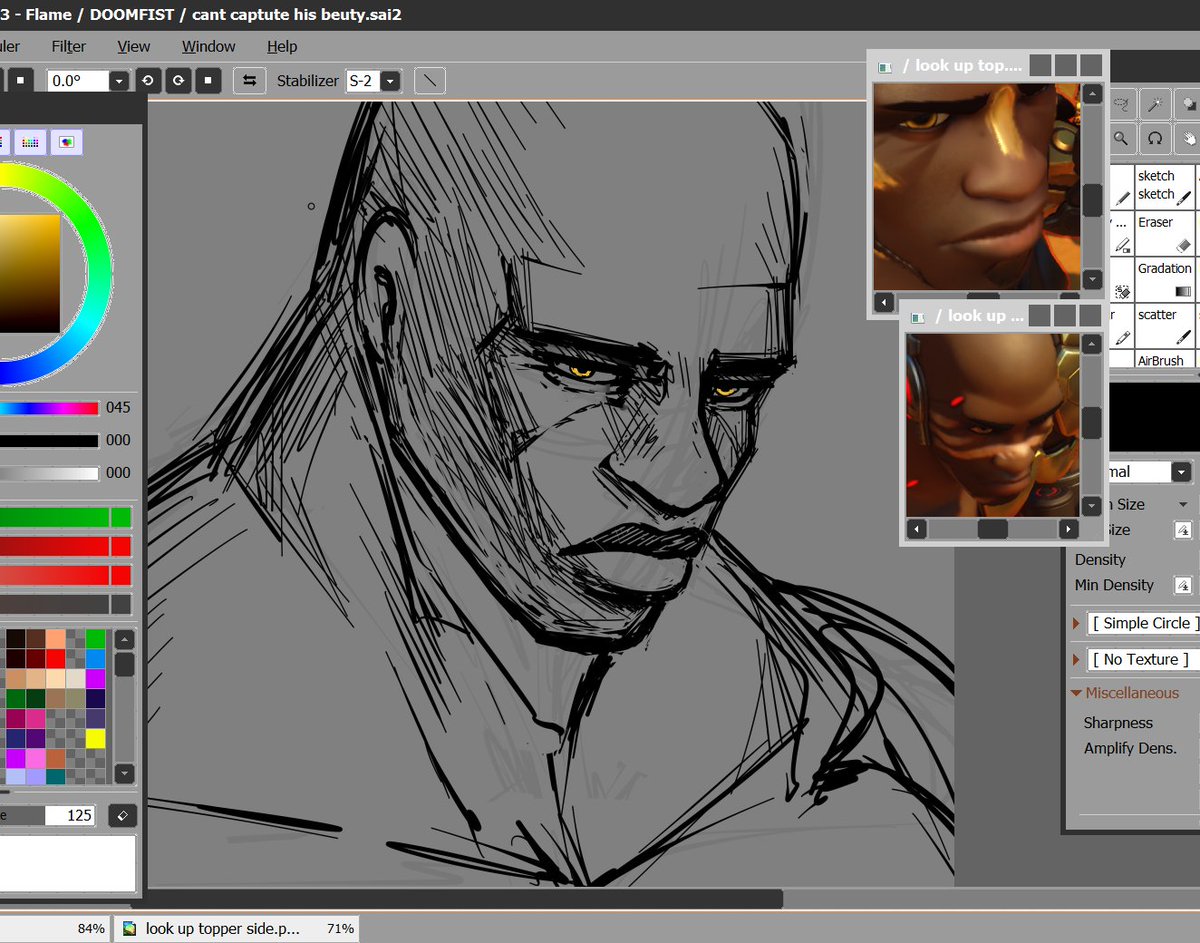Open the Stabilizer S-2 dropdown

click(390, 81)
